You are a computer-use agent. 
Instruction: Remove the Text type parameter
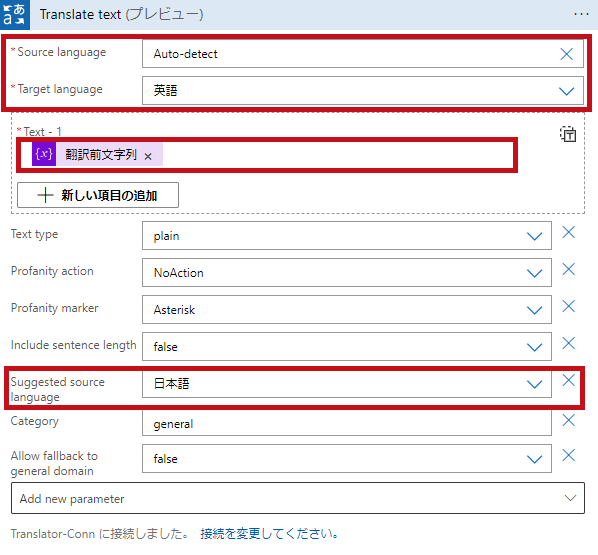569,232
